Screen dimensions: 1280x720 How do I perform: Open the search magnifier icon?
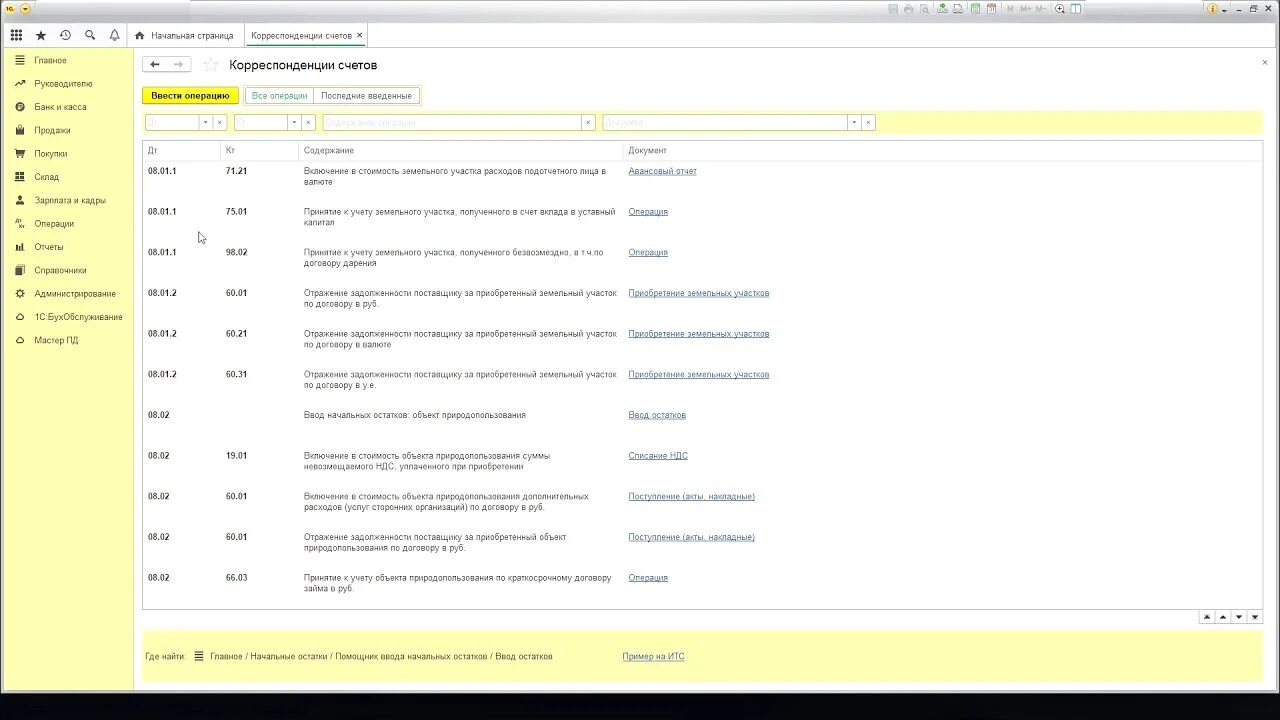tap(90, 35)
